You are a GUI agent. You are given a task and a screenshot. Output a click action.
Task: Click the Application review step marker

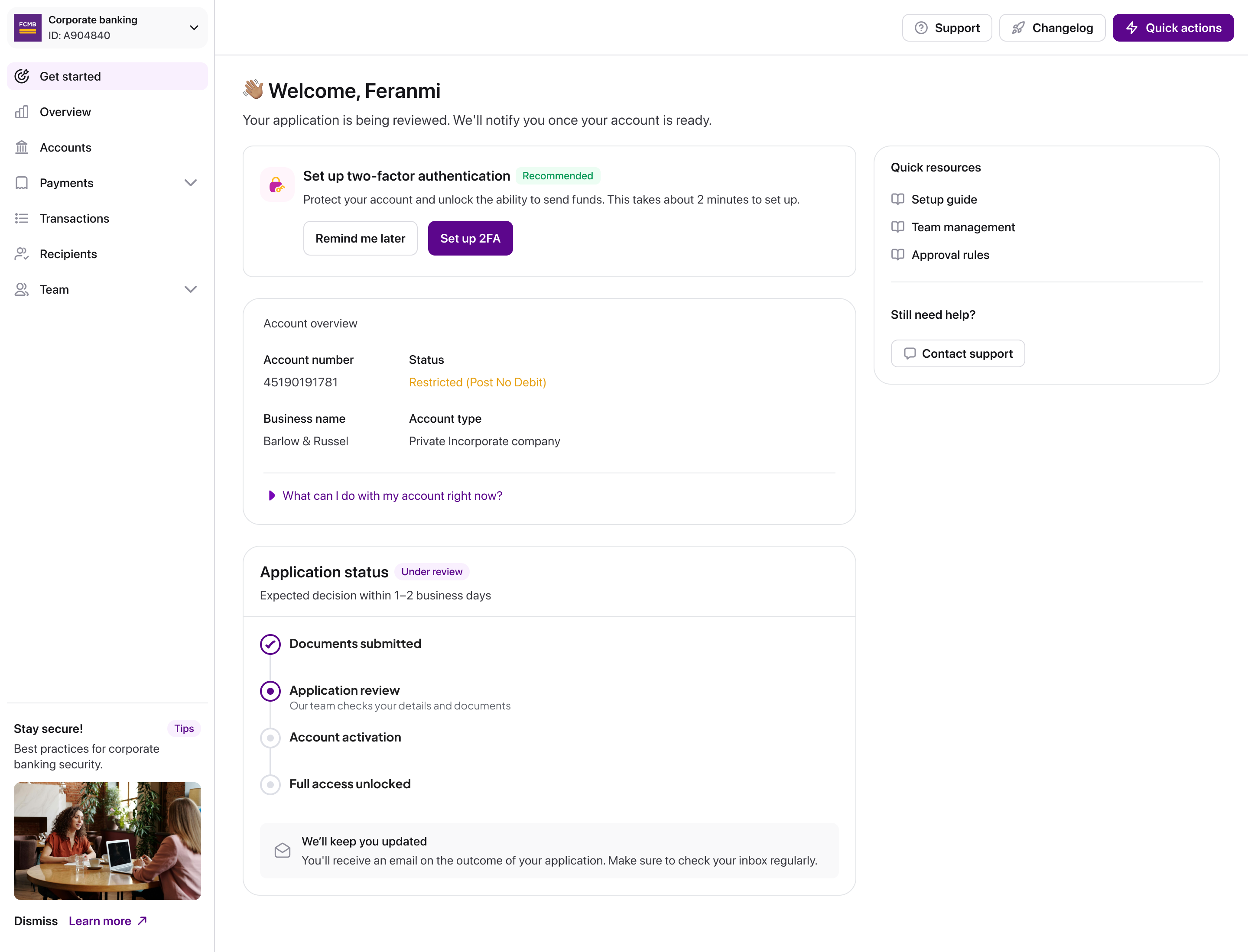coord(270,691)
